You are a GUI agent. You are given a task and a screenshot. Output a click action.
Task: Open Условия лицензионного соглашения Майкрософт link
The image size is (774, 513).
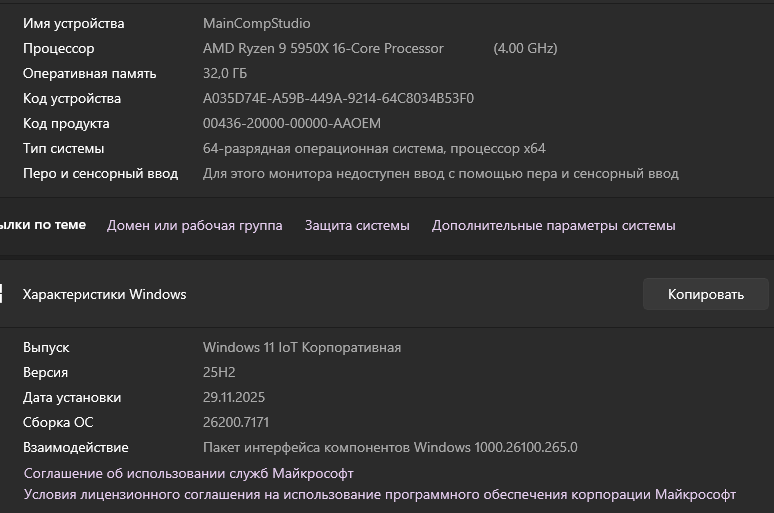click(379, 495)
